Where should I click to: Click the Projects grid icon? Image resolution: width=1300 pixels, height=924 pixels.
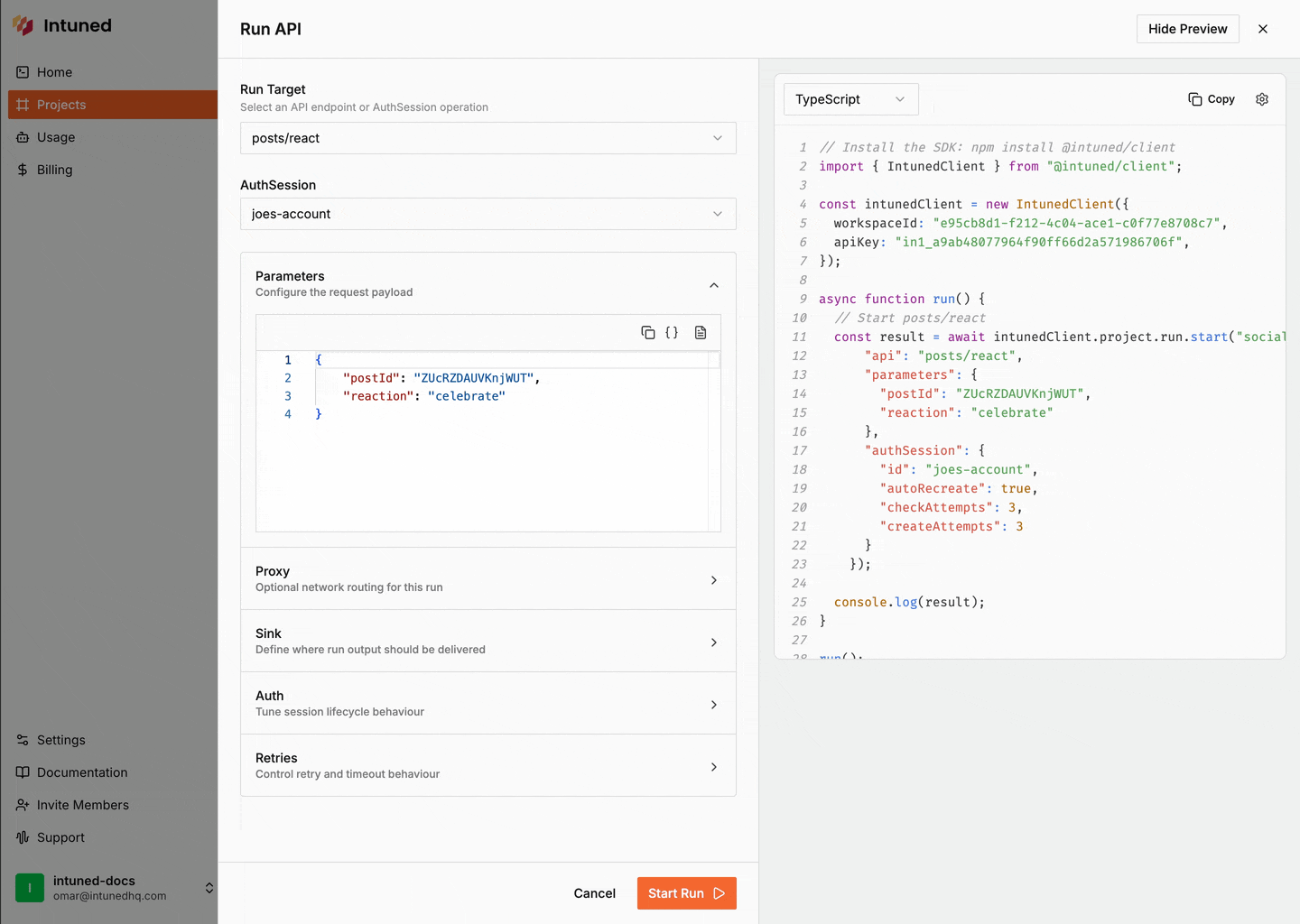(23, 105)
